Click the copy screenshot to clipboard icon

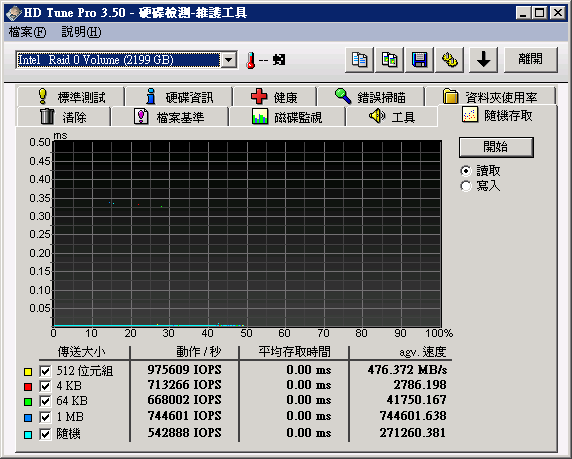click(x=390, y=59)
